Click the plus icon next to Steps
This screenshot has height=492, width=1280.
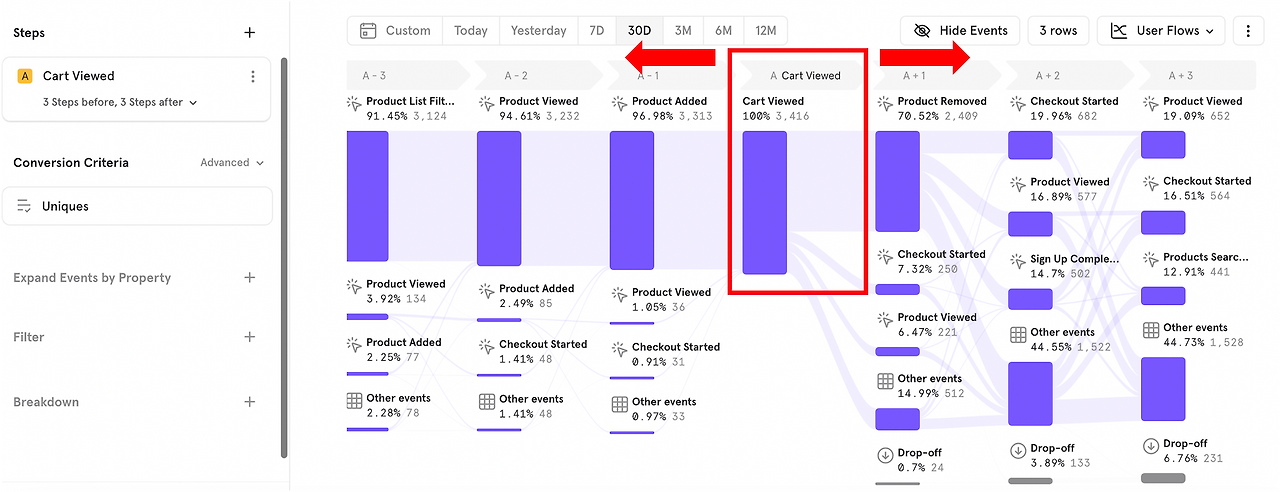point(250,33)
